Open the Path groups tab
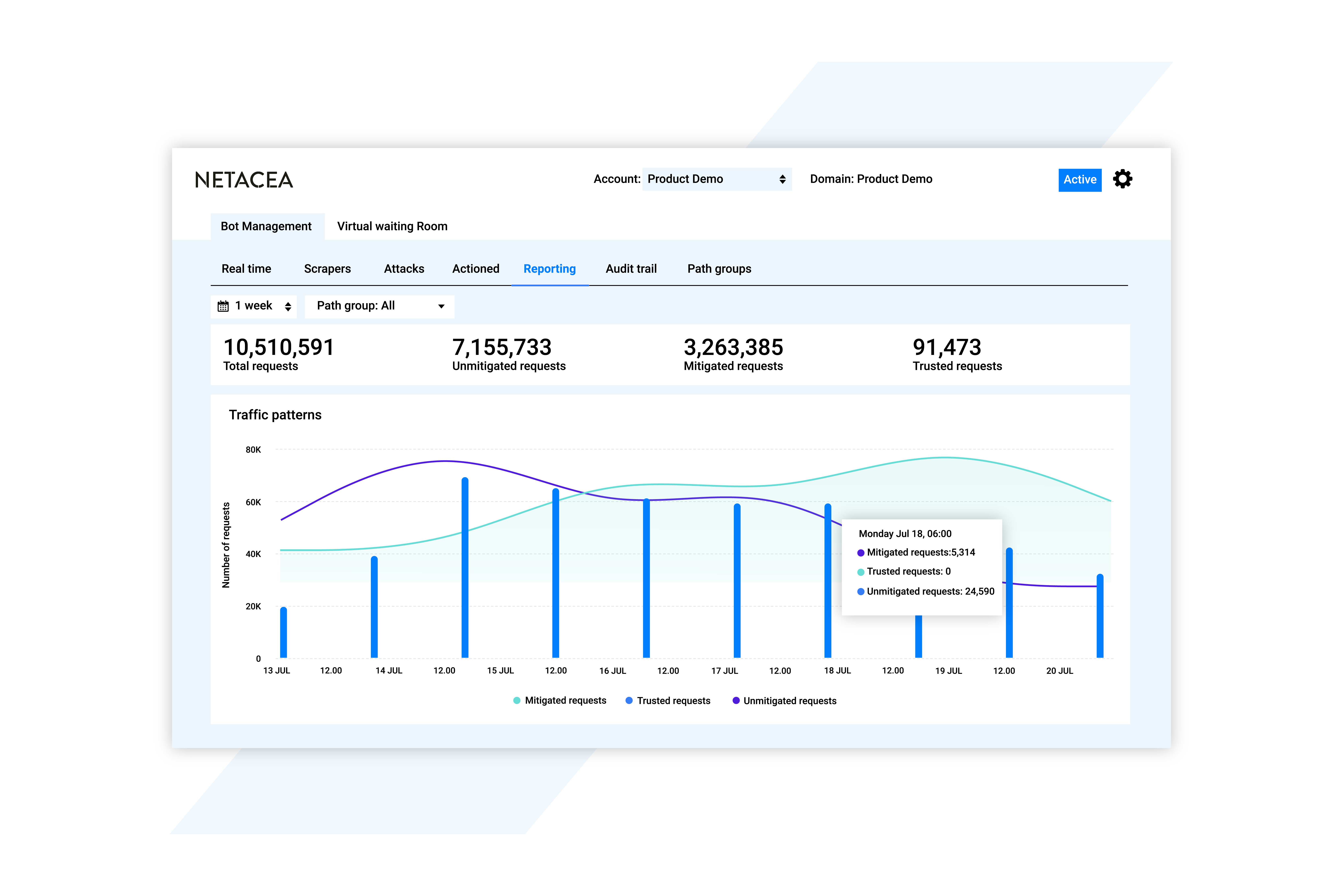 pyautogui.click(x=719, y=269)
